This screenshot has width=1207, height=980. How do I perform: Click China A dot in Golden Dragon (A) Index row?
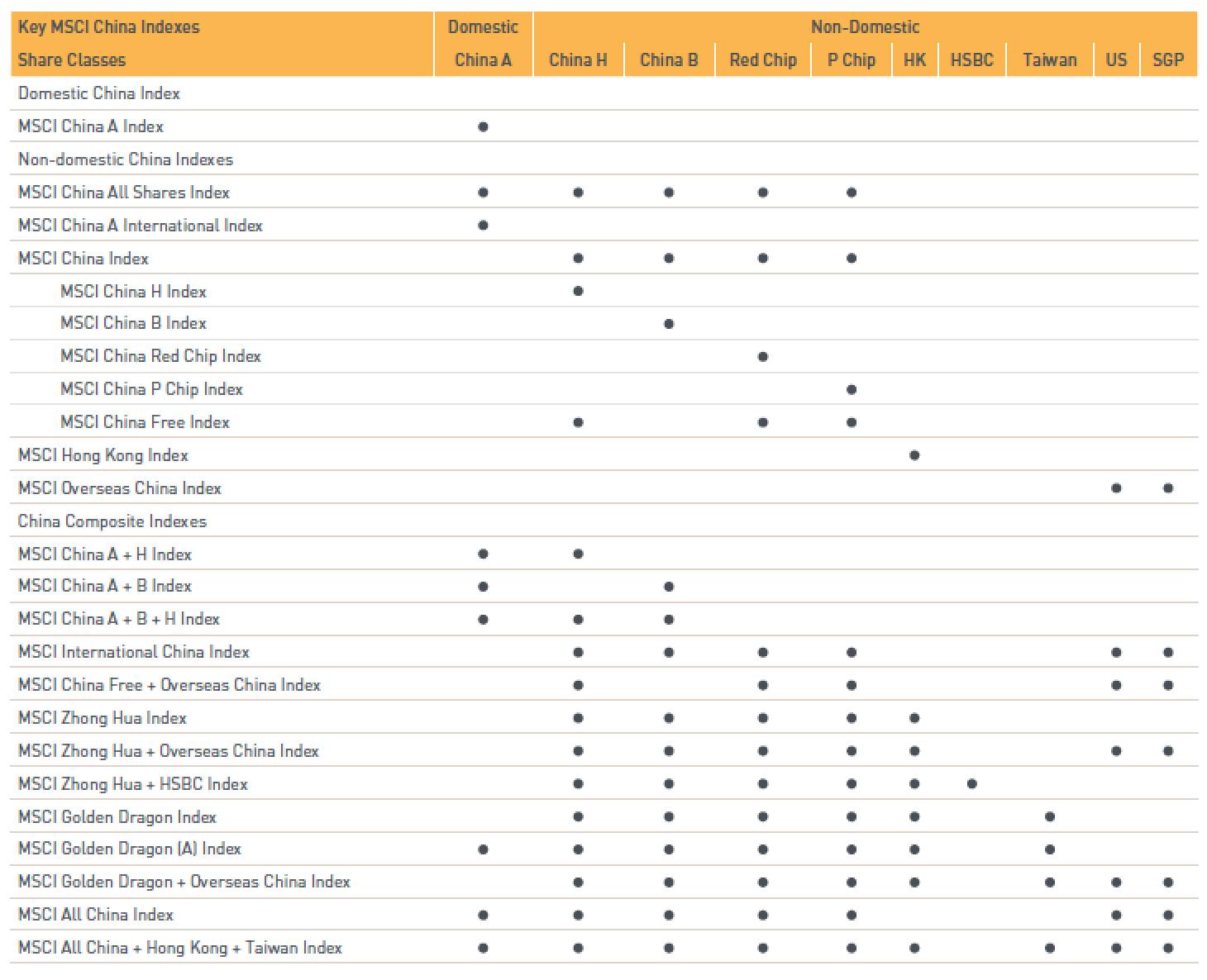[483, 849]
